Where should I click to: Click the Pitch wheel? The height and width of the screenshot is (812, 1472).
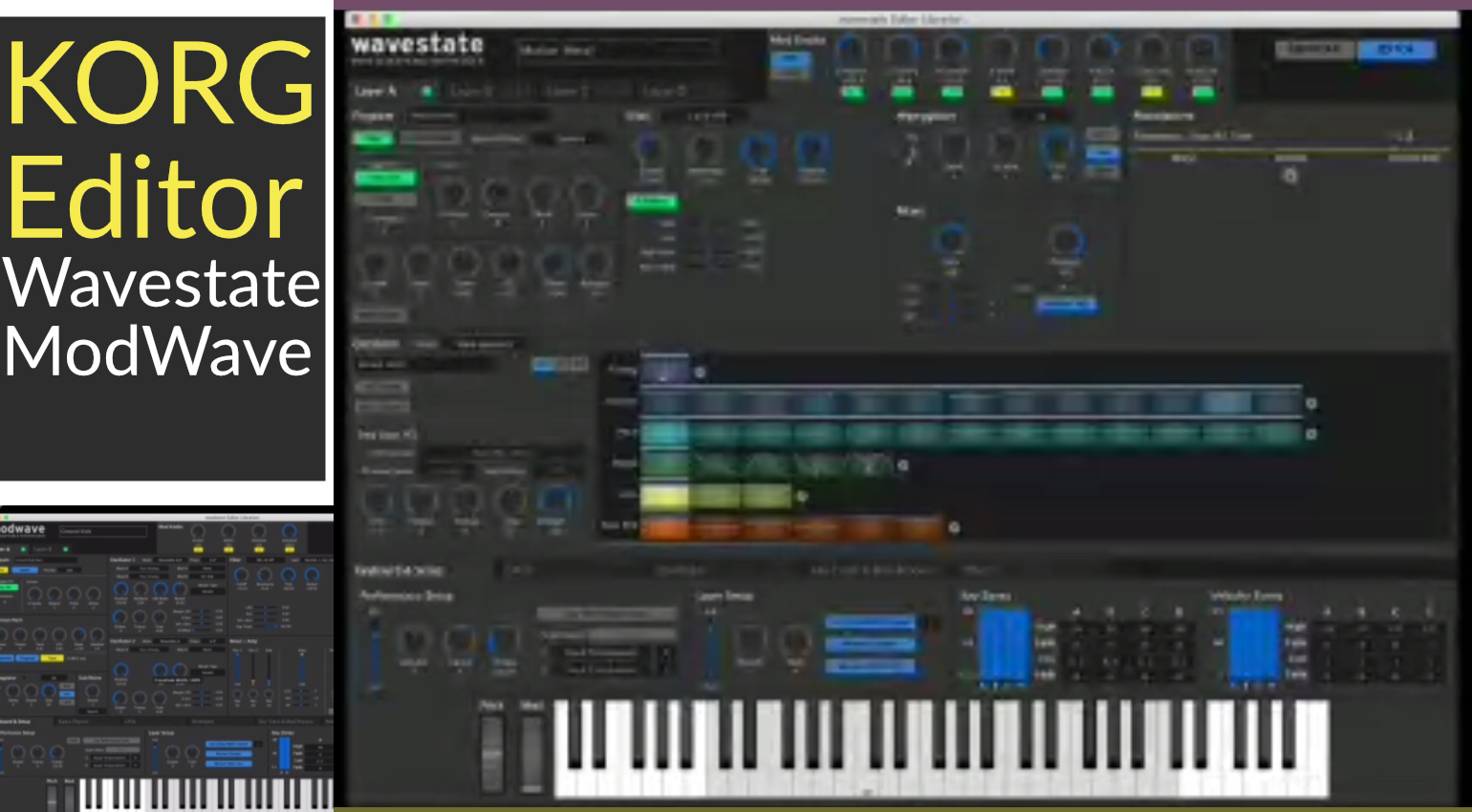point(491,753)
